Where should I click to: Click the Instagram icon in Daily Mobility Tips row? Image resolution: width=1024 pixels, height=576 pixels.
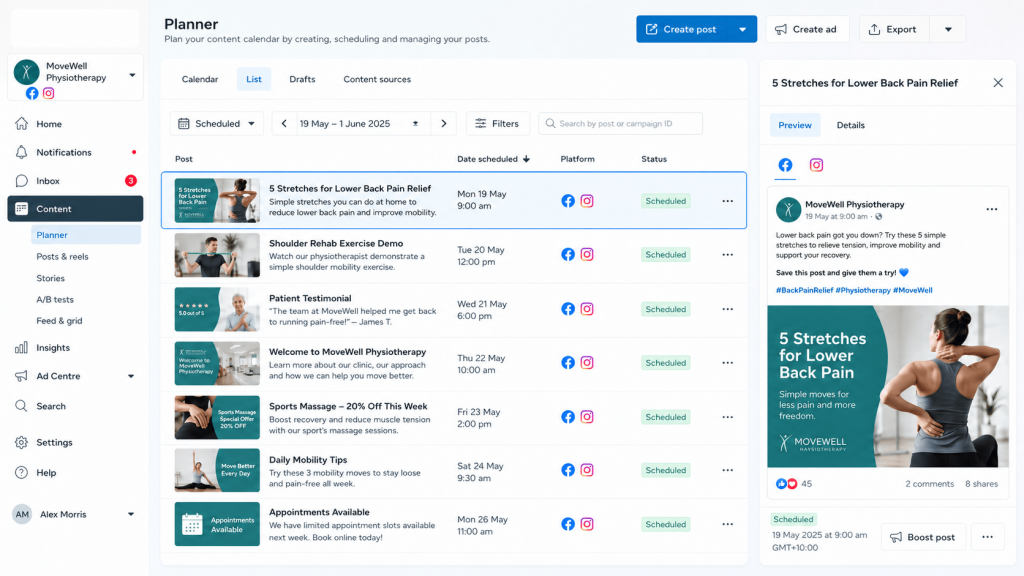(x=587, y=470)
